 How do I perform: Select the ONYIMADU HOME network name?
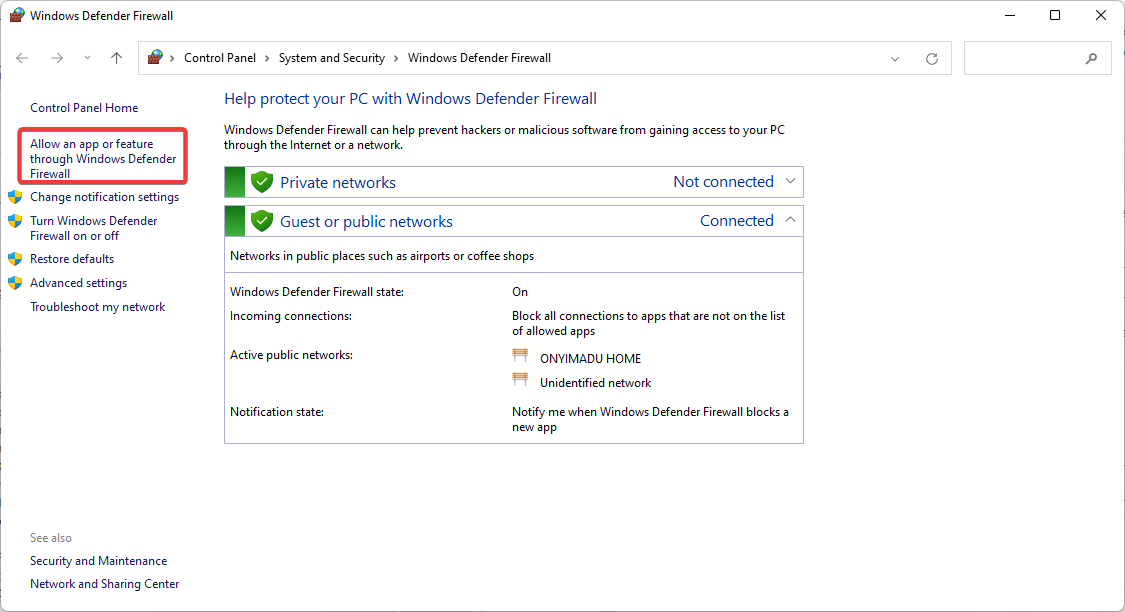click(590, 359)
